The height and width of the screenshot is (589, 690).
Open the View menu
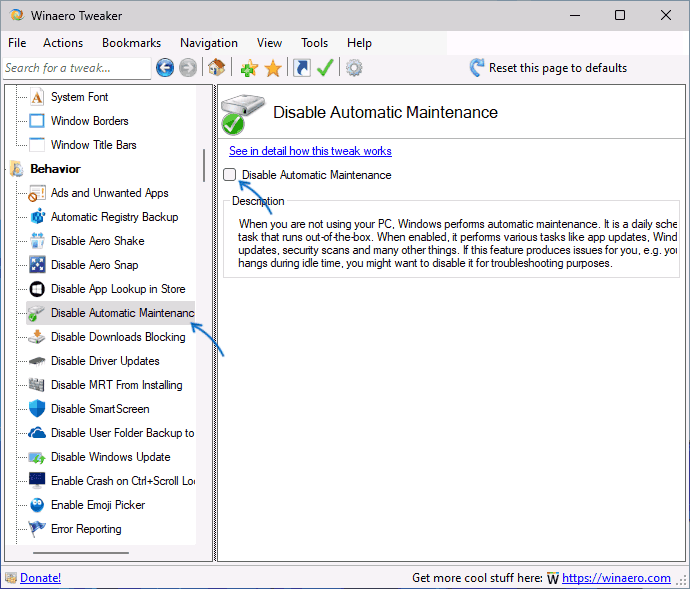(269, 43)
